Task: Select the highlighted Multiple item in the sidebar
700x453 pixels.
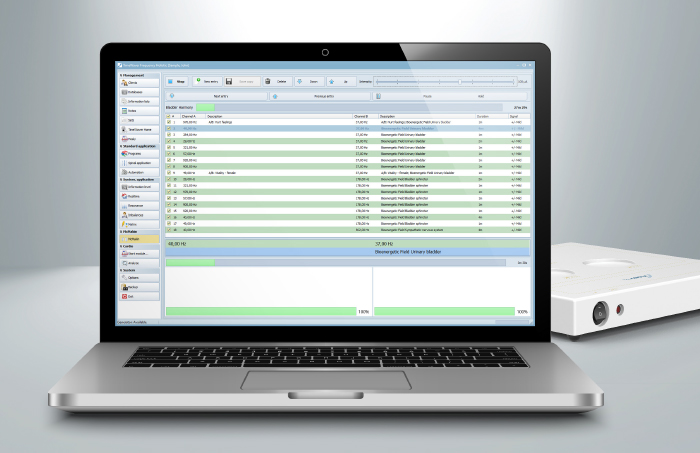Action: (x=135, y=239)
